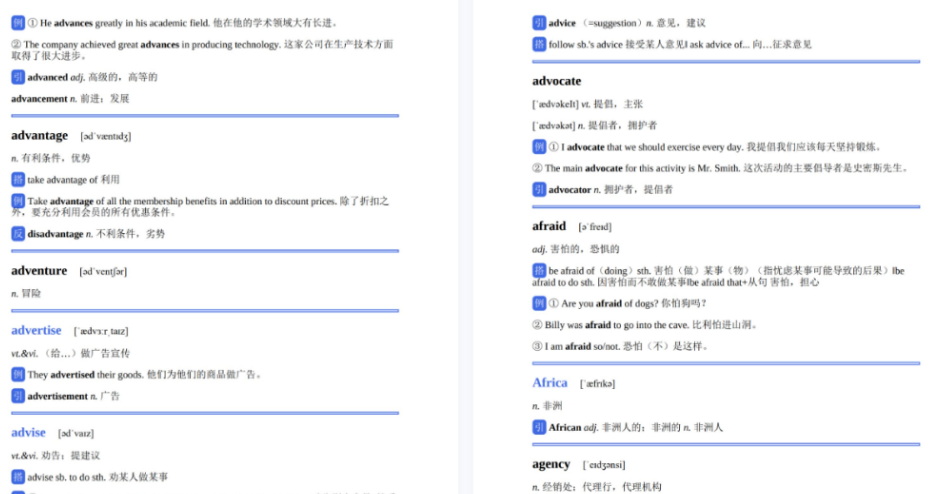Open the blue "advise" headword link
The image size is (935, 494).
(x=28, y=432)
